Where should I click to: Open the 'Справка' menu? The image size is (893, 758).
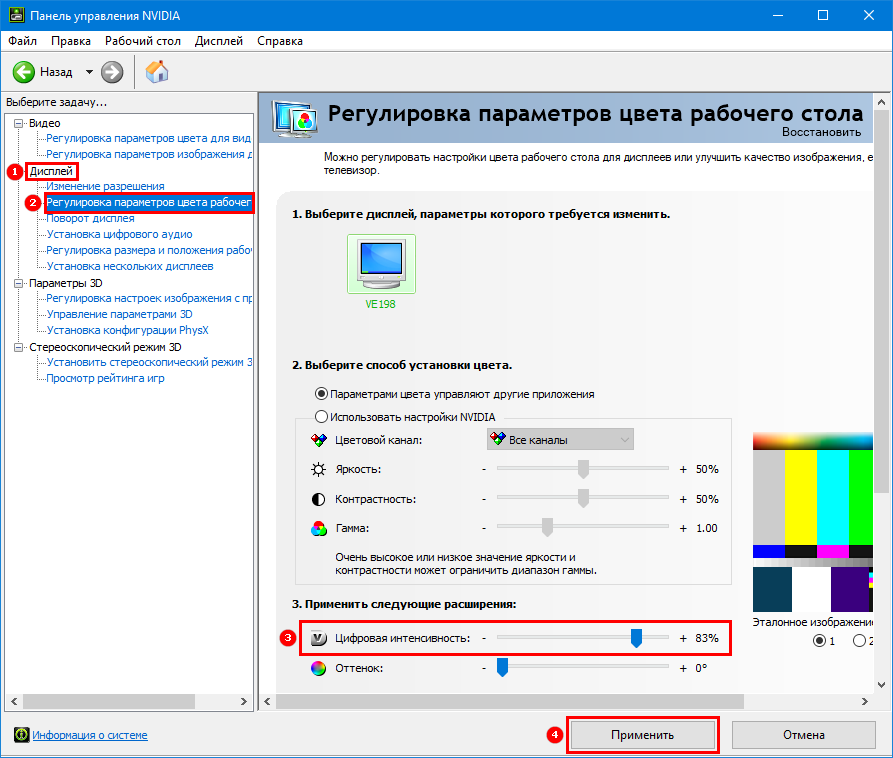click(279, 41)
